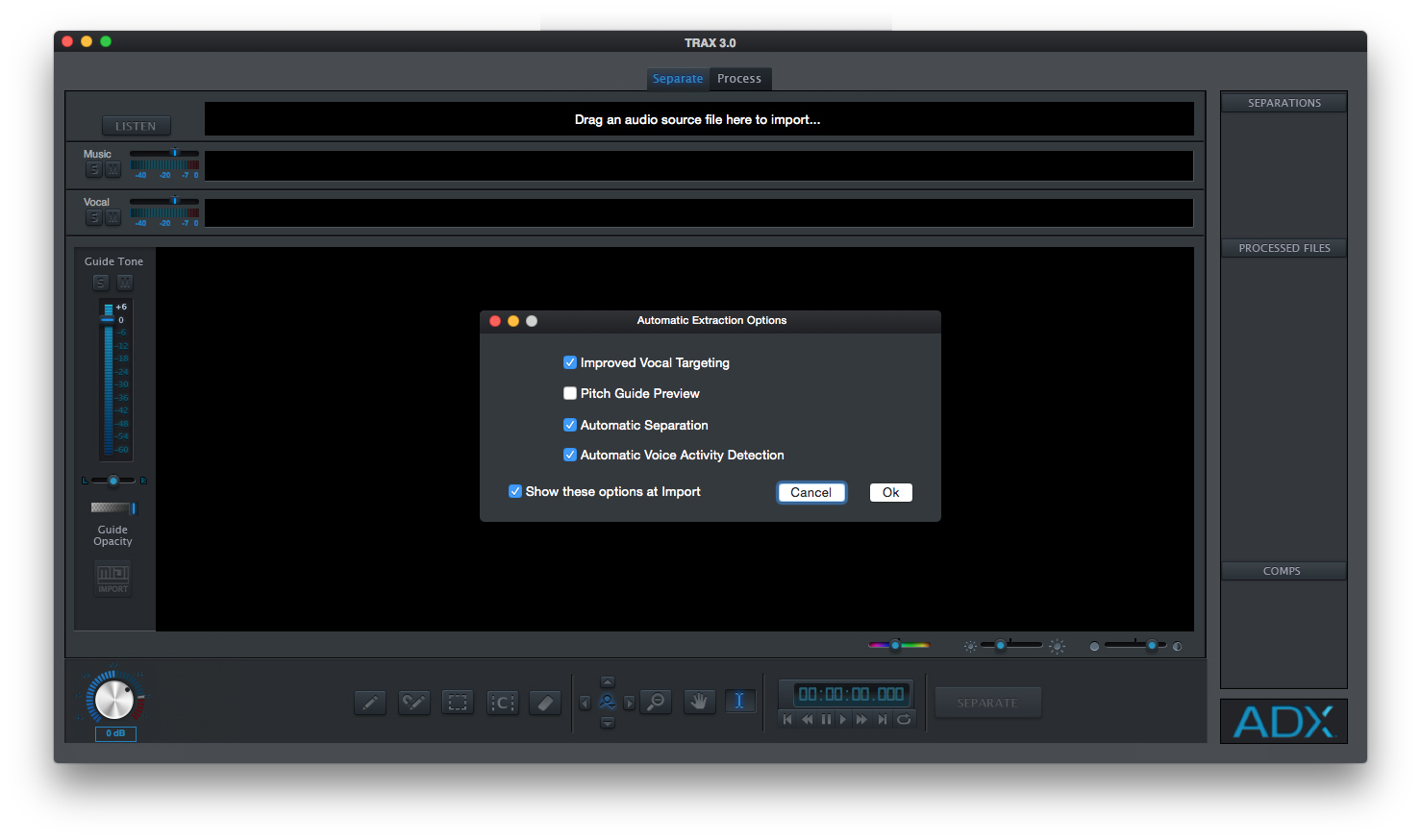Start playback with the play button
Image resolution: width=1421 pixels, height=840 pixels.
coord(843,719)
